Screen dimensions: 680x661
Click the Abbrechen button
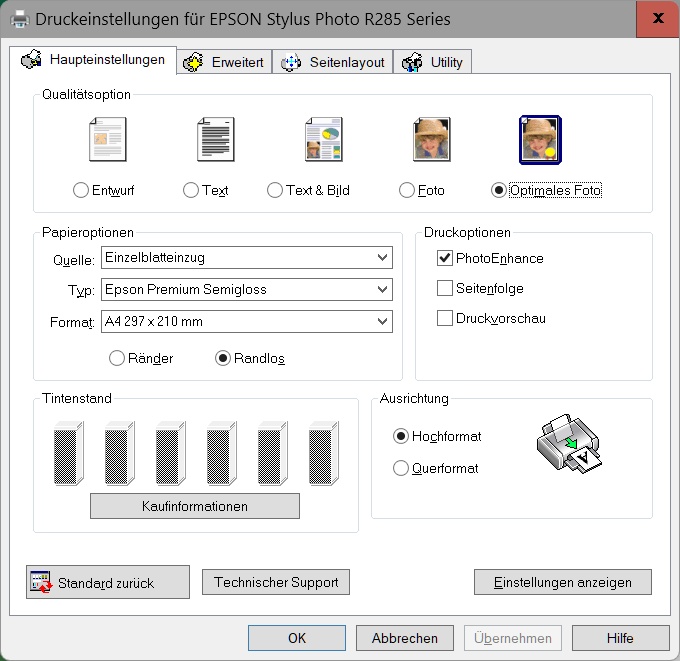click(405, 638)
